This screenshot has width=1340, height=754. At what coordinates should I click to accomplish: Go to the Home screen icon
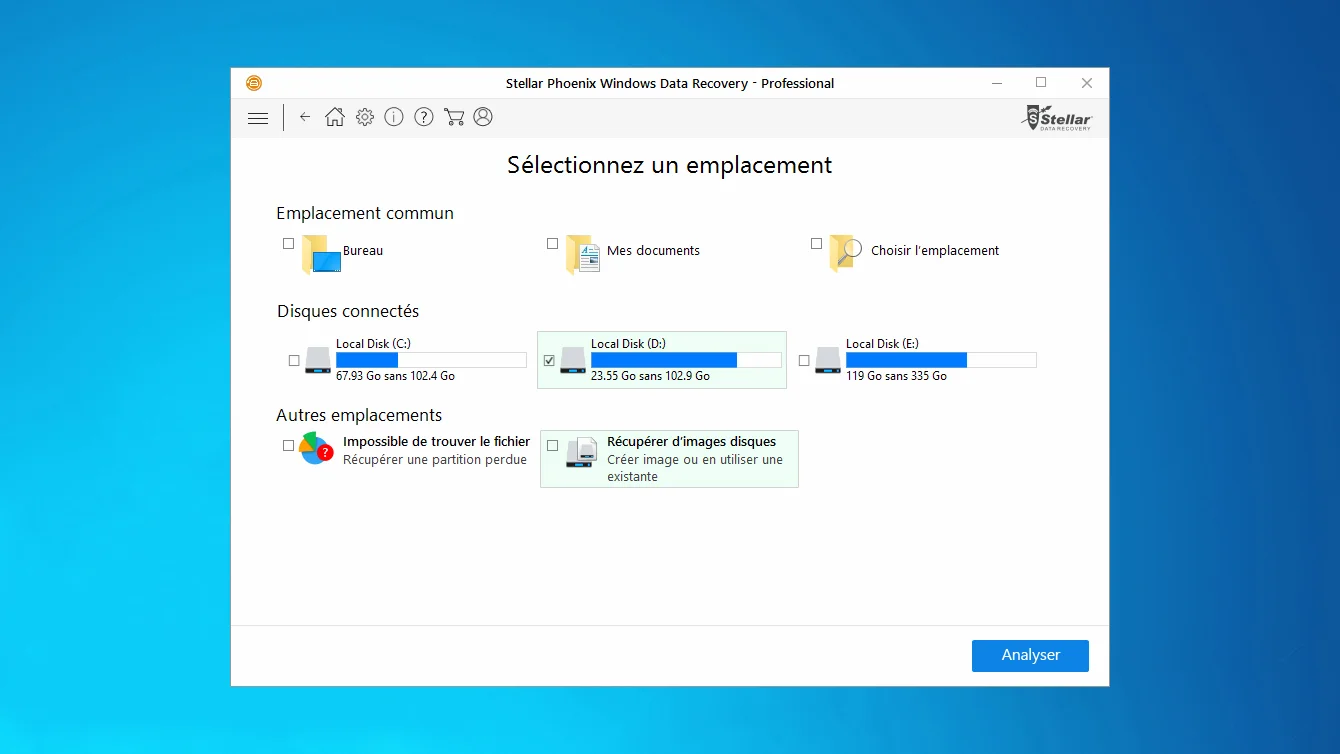click(335, 117)
